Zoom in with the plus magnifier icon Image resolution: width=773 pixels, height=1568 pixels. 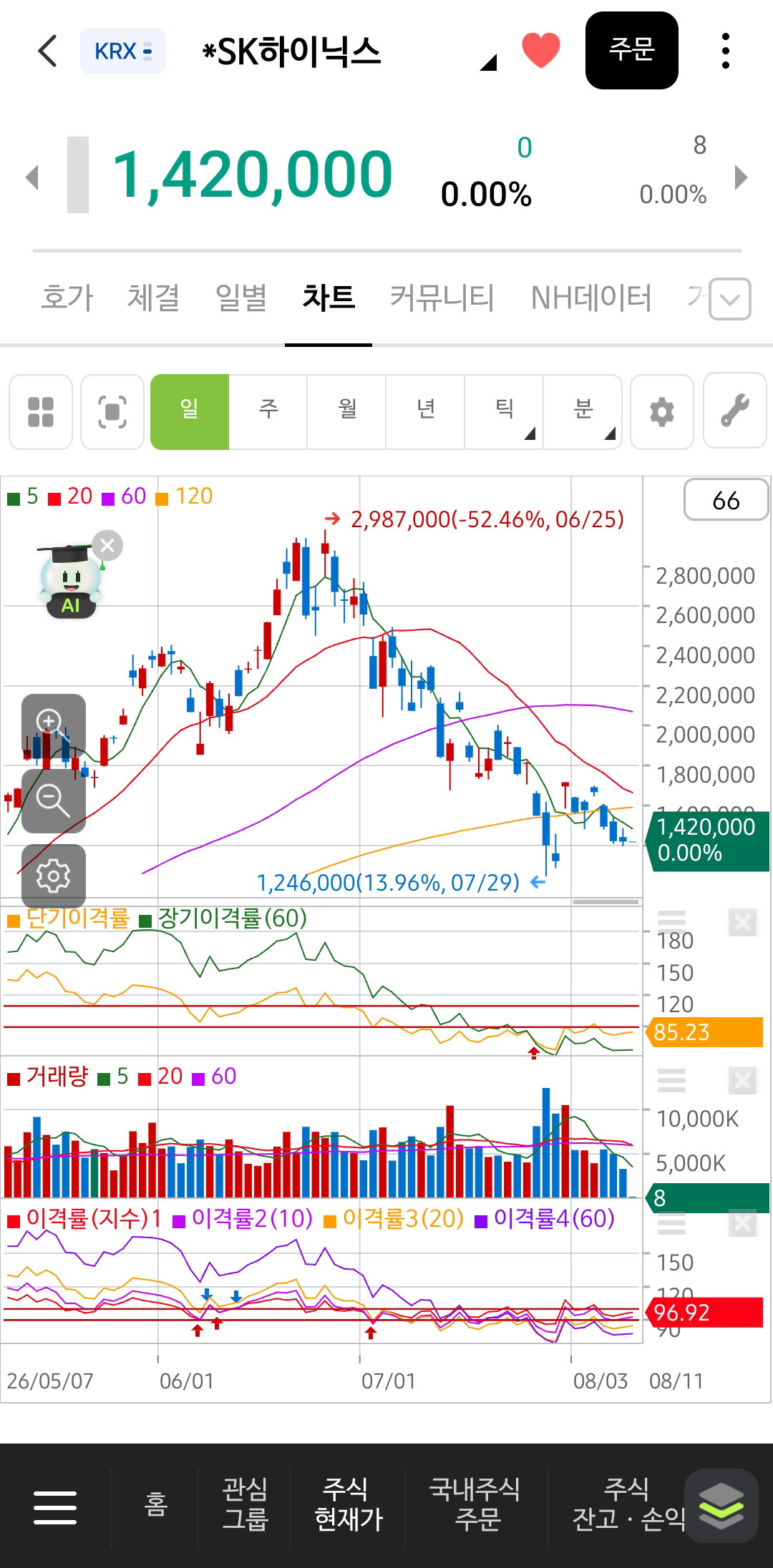tap(54, 725)
